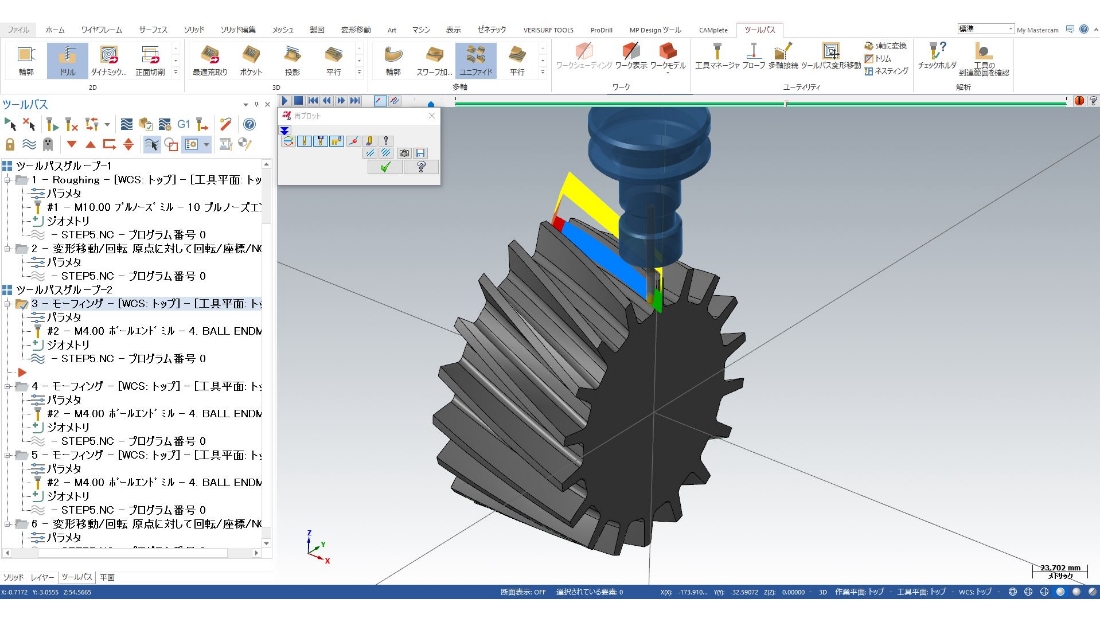Image resolution: width=1100 pixels, height=620 pixels.
Task: Choose the ユニファイド multiaxis toolpath
Action: pyautogui.click(x=476, y=60)
